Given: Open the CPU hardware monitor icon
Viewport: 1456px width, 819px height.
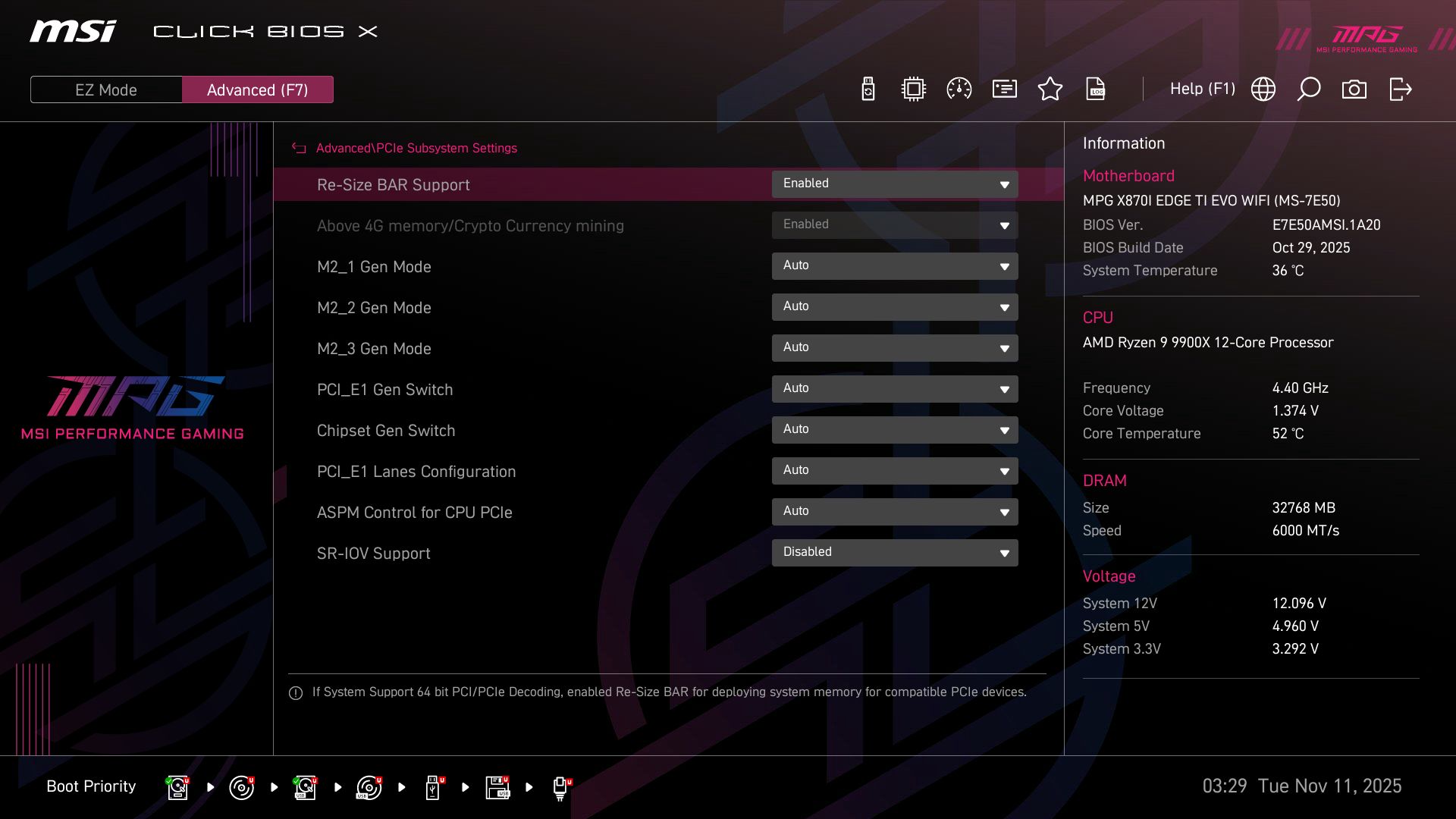Looking at the screenshot, I should point(912,89).
